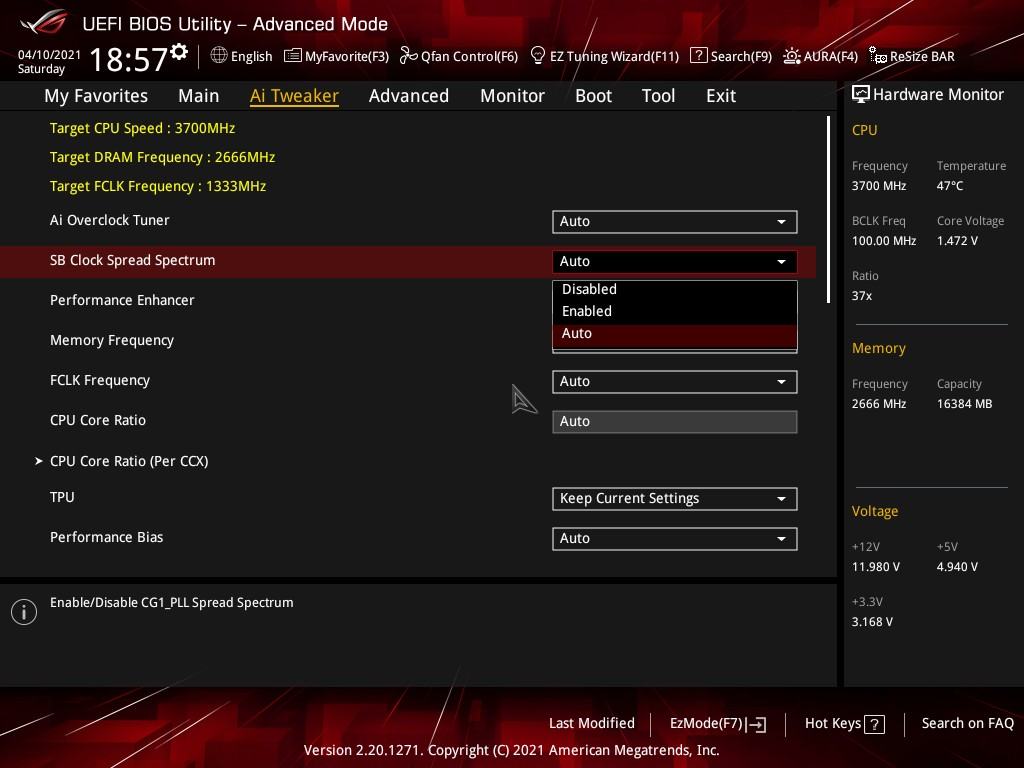
Task: Click the Core Voltage 1.472 V value
Action: point(957,241)
